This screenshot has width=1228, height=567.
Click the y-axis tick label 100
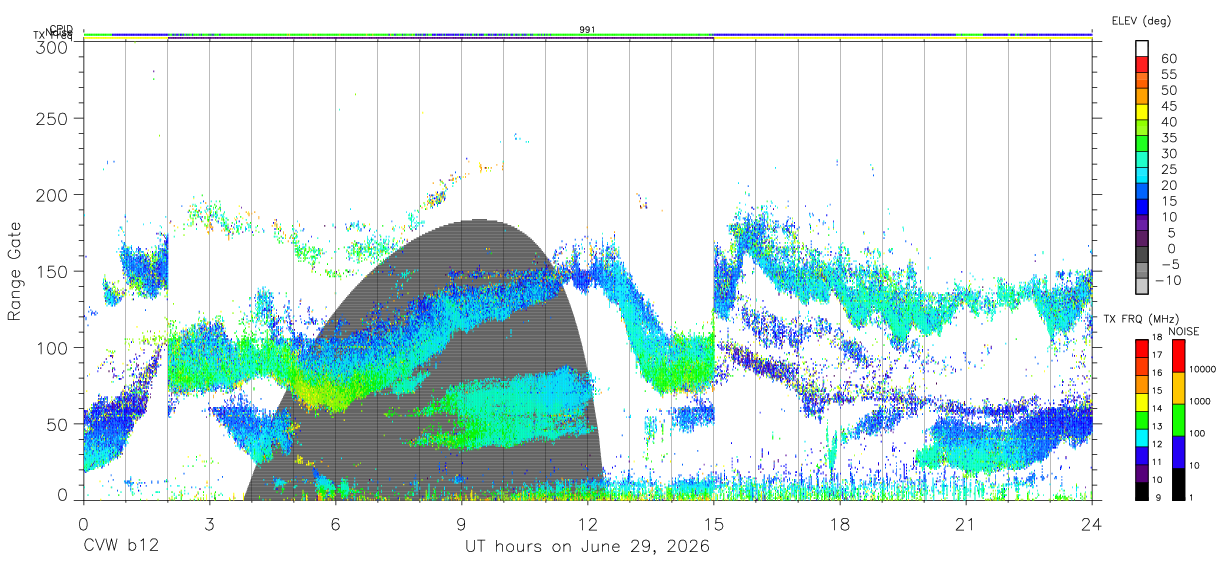pyautogui.click(x=51, y=347)
